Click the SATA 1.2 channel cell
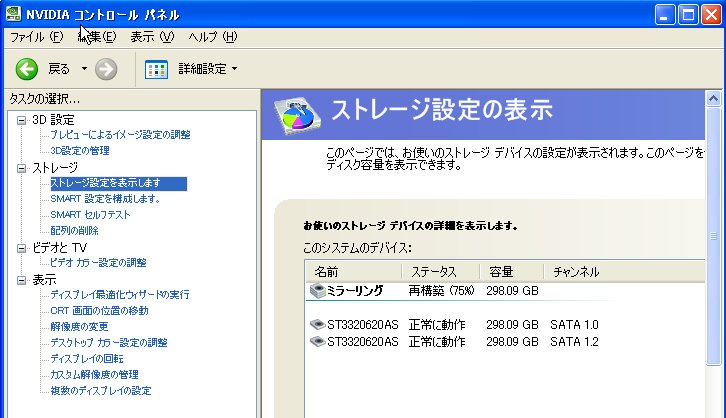 (x=574, y=342)
